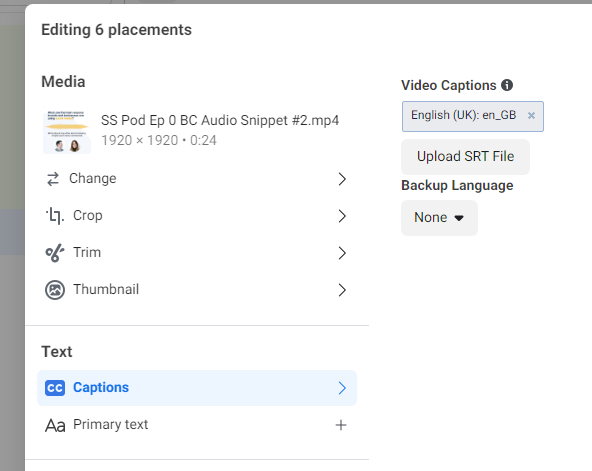Expand Thumbnail options chevron arrow

tap(342, 290)
